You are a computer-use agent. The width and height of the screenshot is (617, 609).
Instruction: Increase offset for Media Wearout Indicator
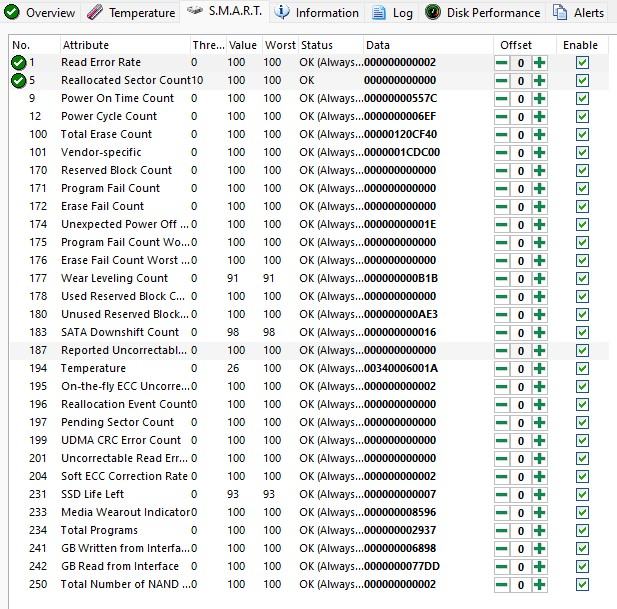[539, 513]
